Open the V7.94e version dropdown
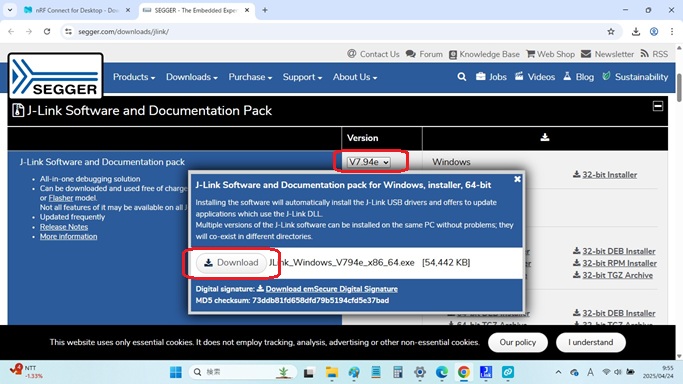This screenshot has width=683, height=384. (x=369, y=162)
